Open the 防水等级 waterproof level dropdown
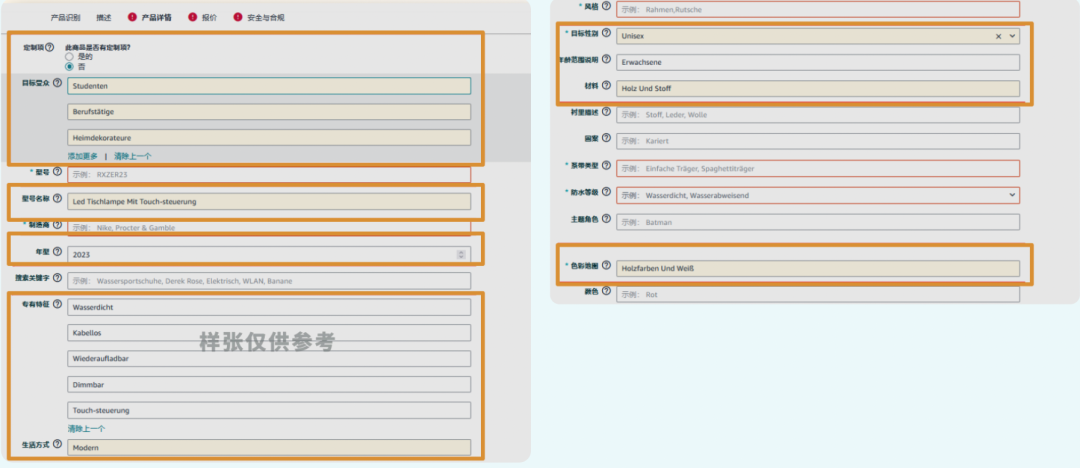The width and height of the screenshot is (1080, 468). 1013,195
